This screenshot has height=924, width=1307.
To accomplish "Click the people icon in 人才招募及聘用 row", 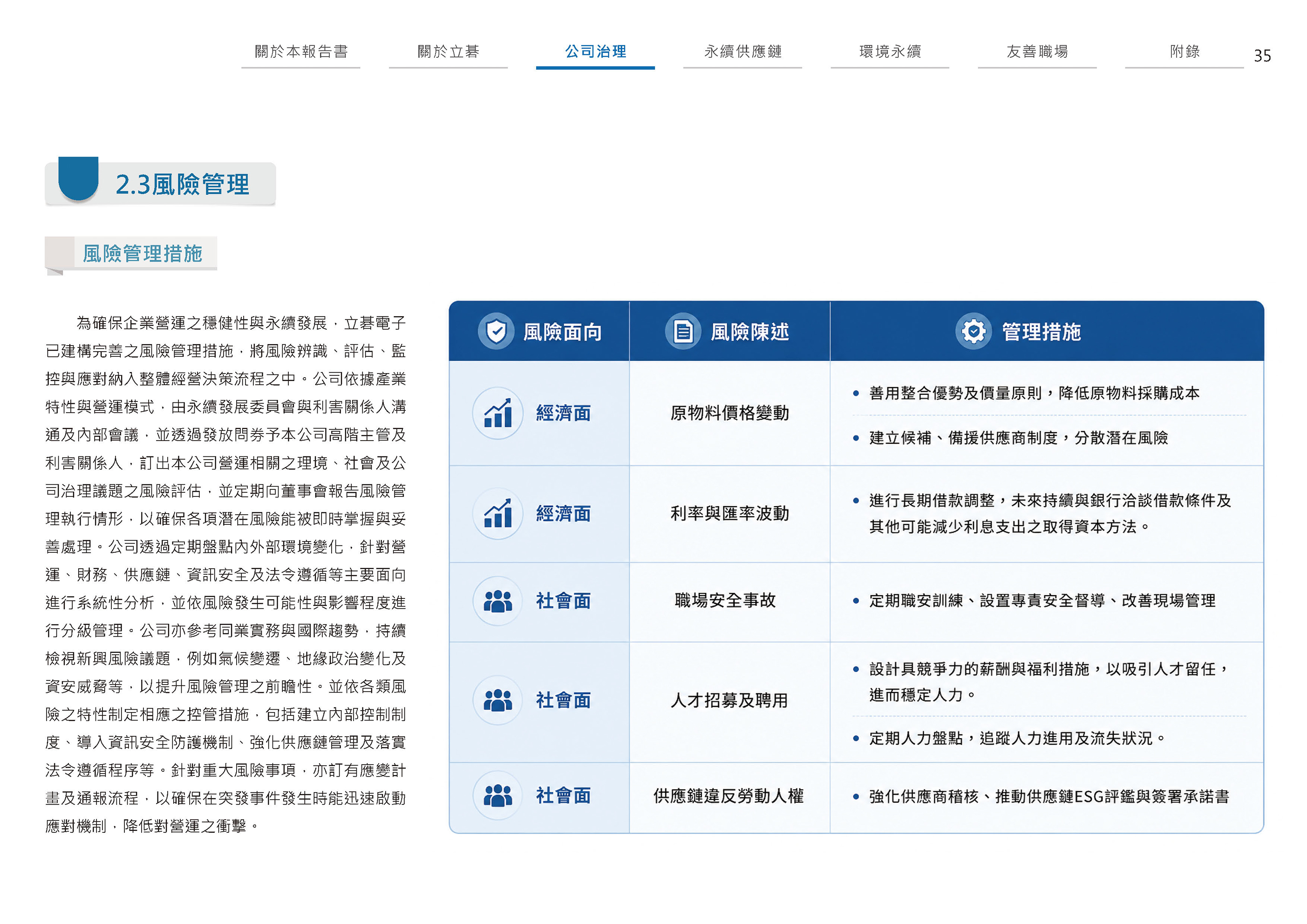I will pos(497,700).
